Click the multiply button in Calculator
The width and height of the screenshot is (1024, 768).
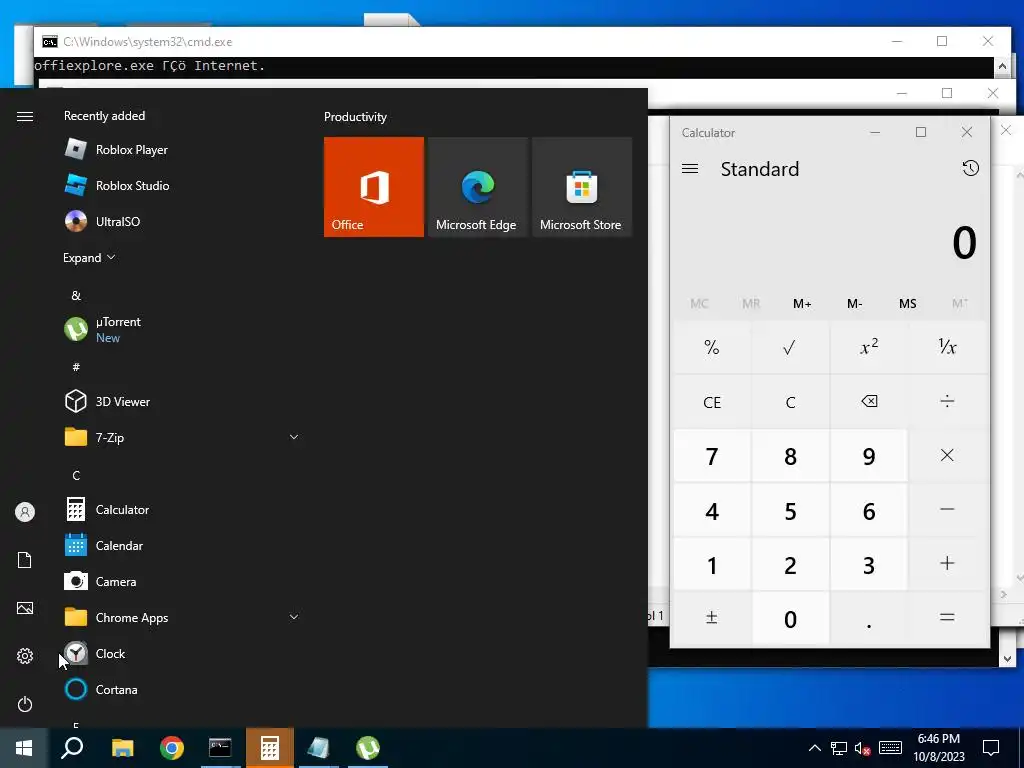(x=948, y=455)
